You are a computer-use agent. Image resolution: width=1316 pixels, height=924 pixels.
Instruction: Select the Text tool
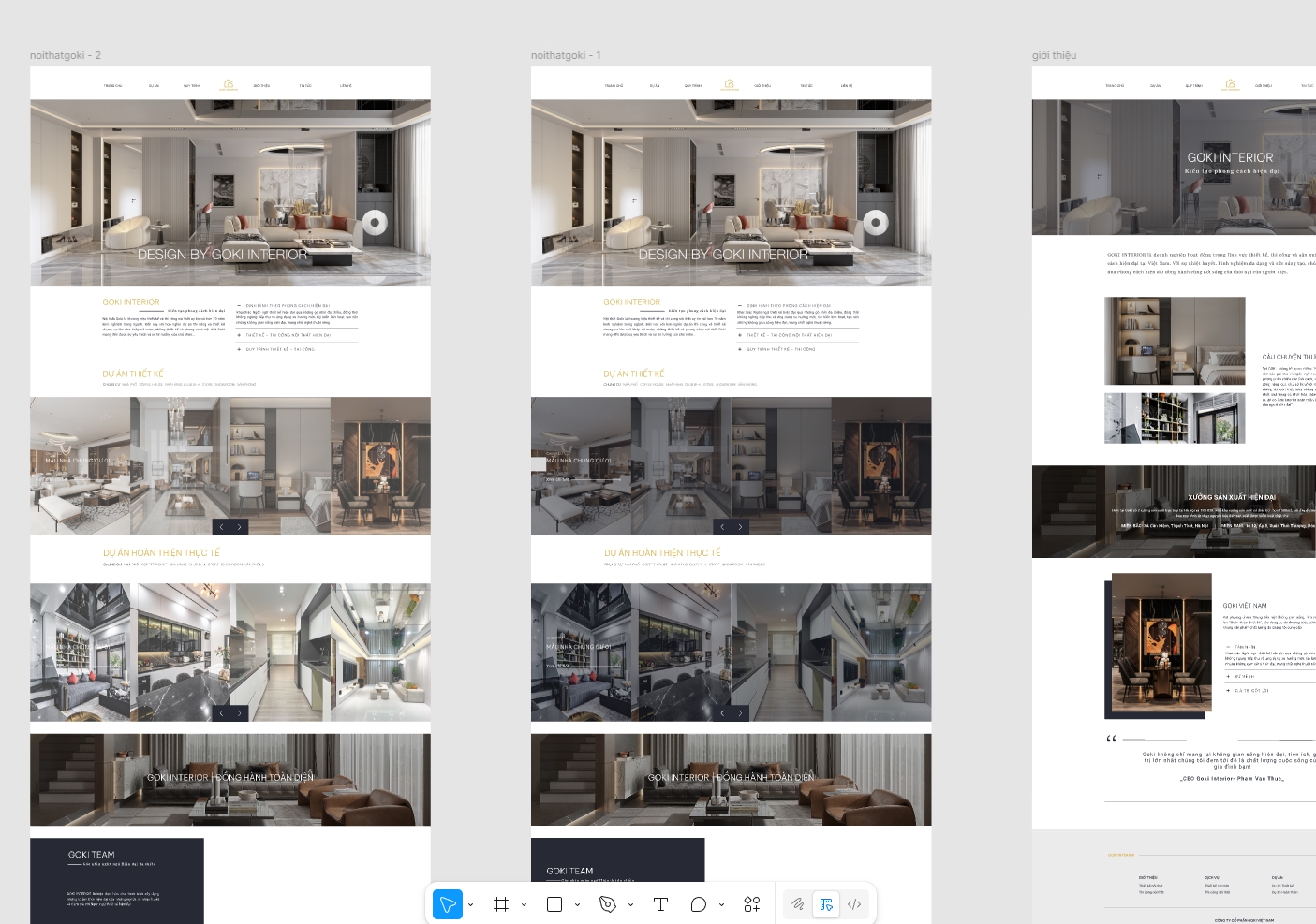(x=660, y=904)
